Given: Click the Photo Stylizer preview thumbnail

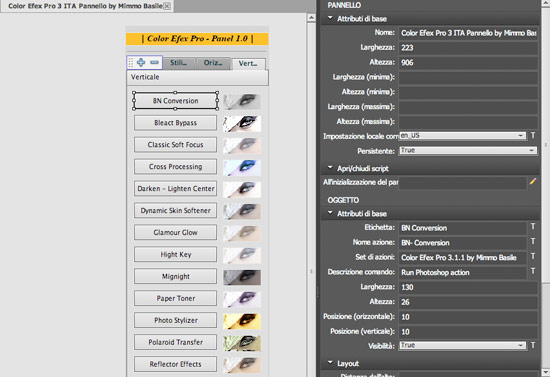Looking at the screenshot, I should pyautogui.click(x=242, y=321).
